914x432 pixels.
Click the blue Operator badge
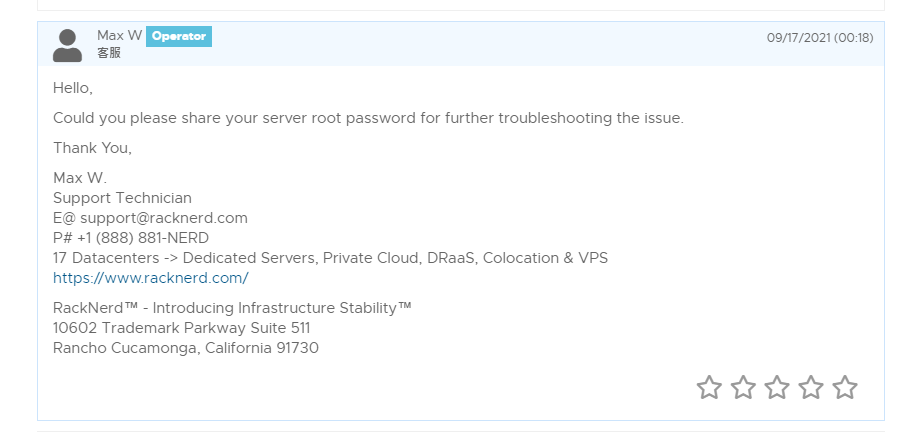pyautogui.click(x=179, y=36)
